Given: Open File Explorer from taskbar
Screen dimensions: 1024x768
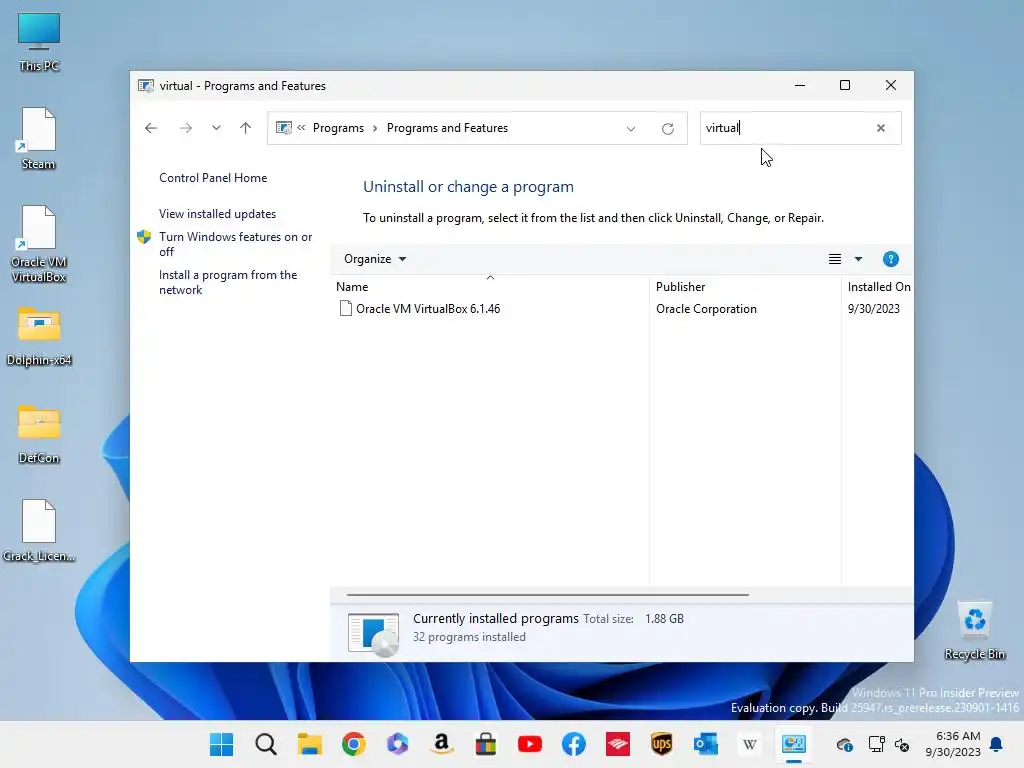Looking at the screenshot, I should [310, 744].
